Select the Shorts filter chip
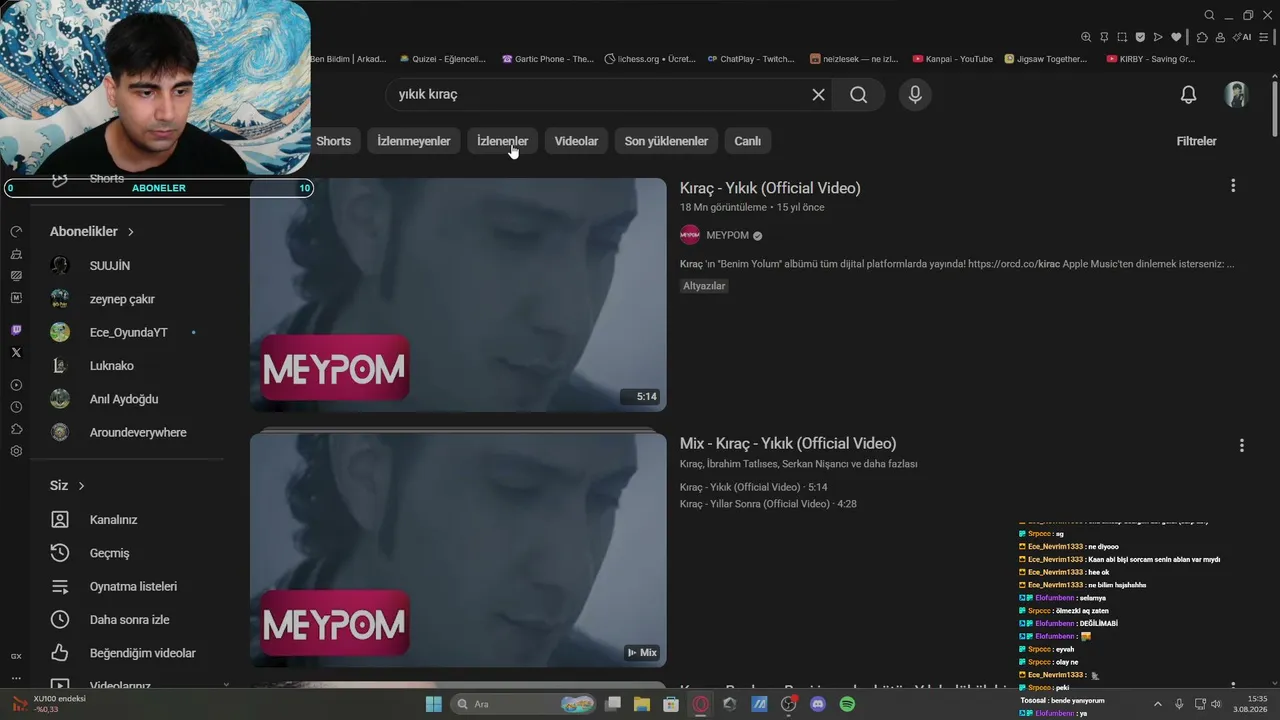1280x720 pixels. pyautogui.click(x=333, y=141)
